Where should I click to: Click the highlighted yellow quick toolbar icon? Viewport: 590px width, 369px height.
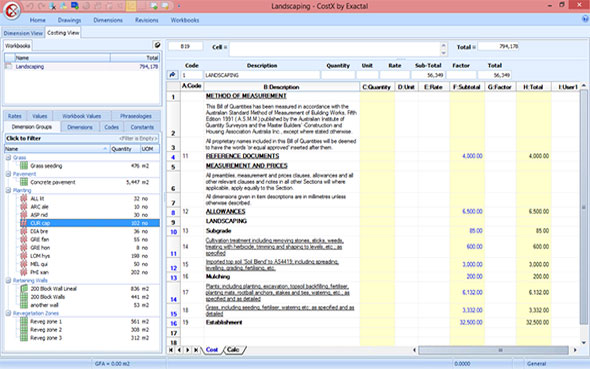[x=131, y=6]
